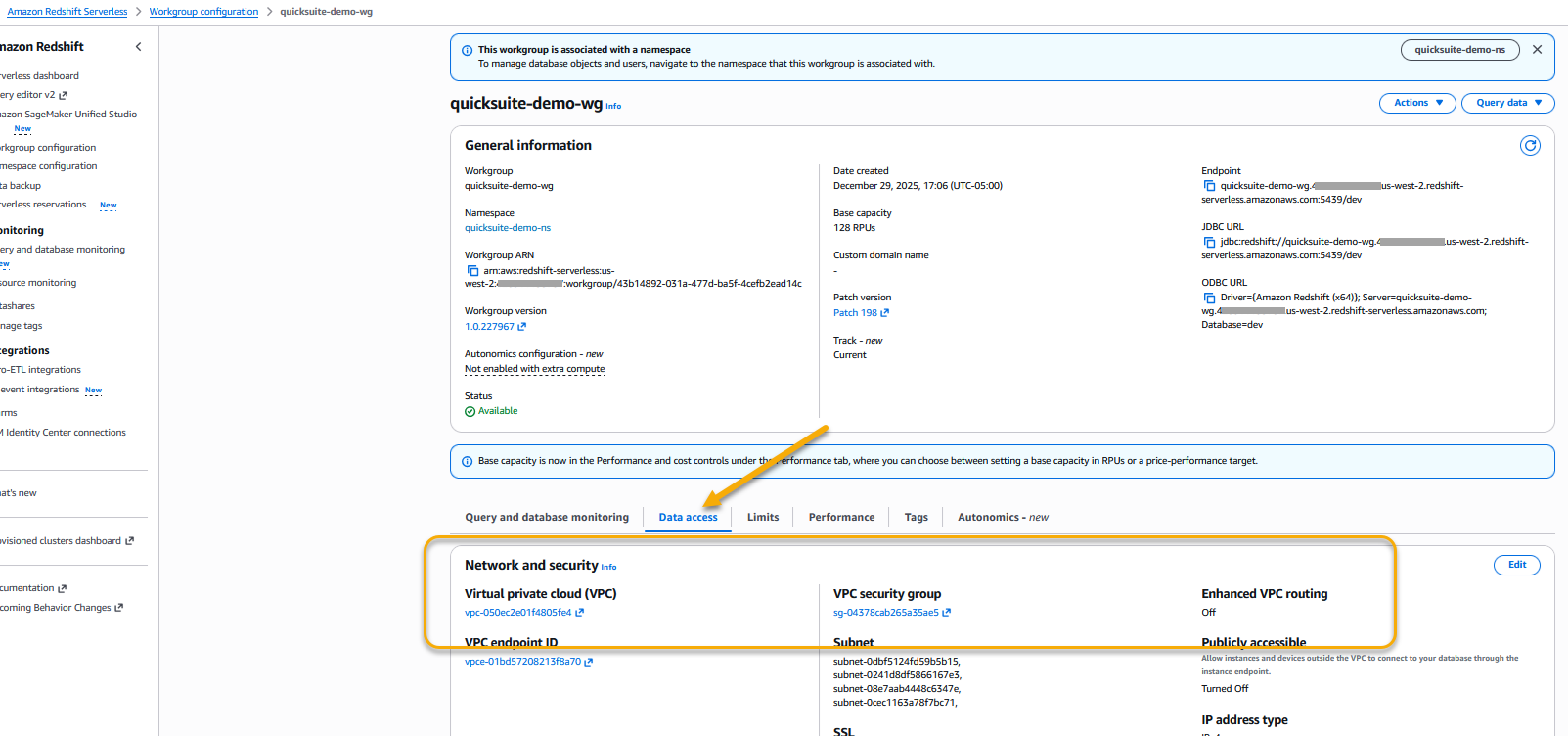Screen dimensions: 1568x736
Task: Click Info link next to Network and security
Action: (608, 567)
